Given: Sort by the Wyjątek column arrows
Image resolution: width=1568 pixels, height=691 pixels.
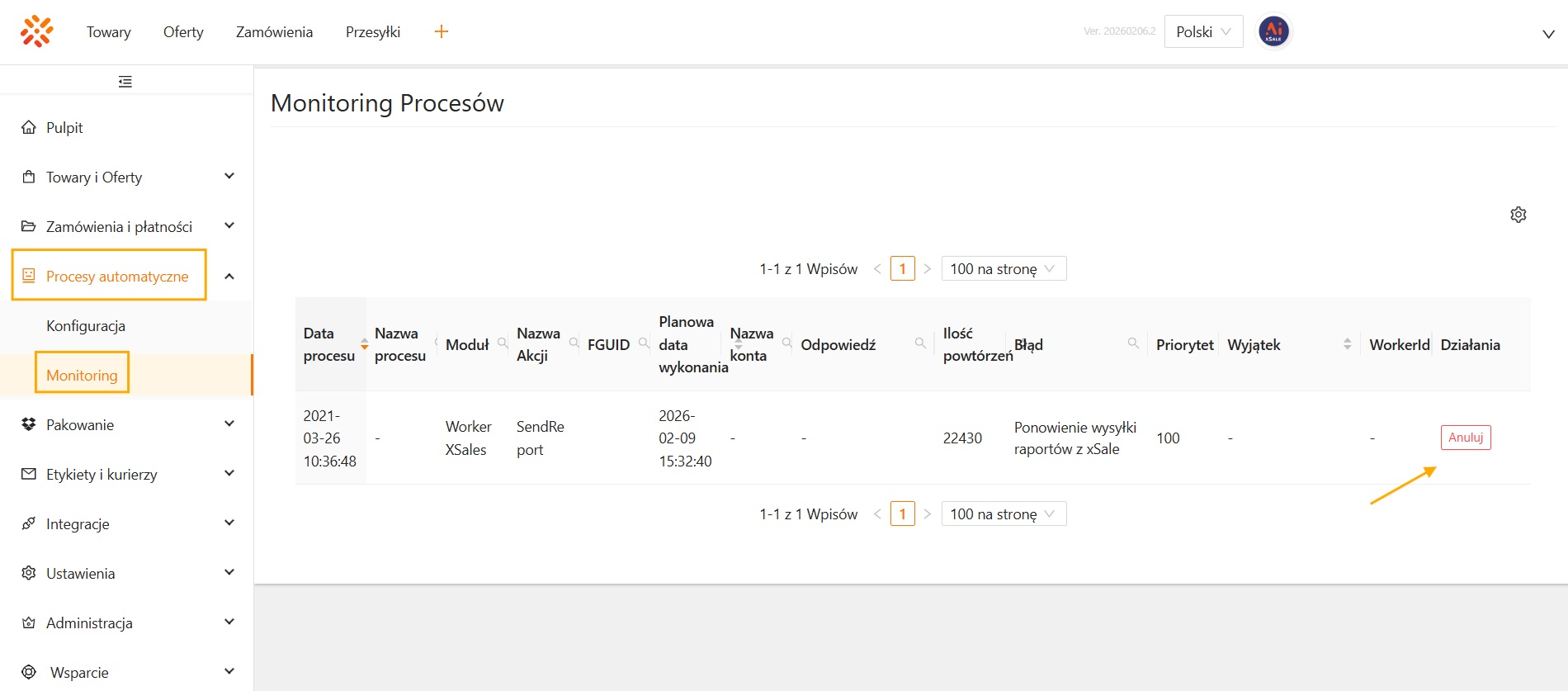Looking at the screenshot, I should click(1347, 344).
